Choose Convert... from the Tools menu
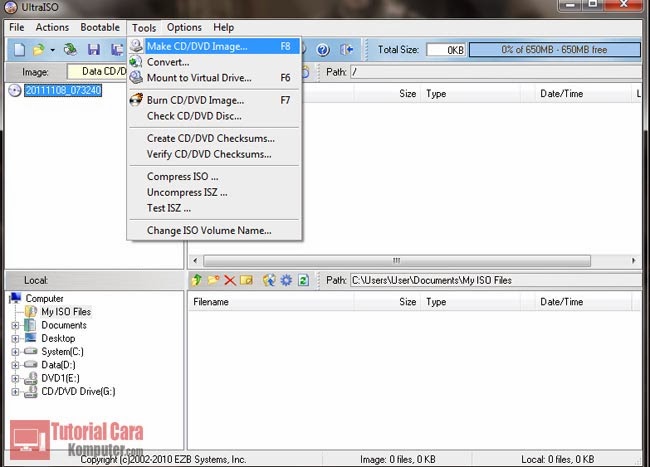The height and width of the screenshot is (467, 650). pyautogui.click(x=214, y=62)
